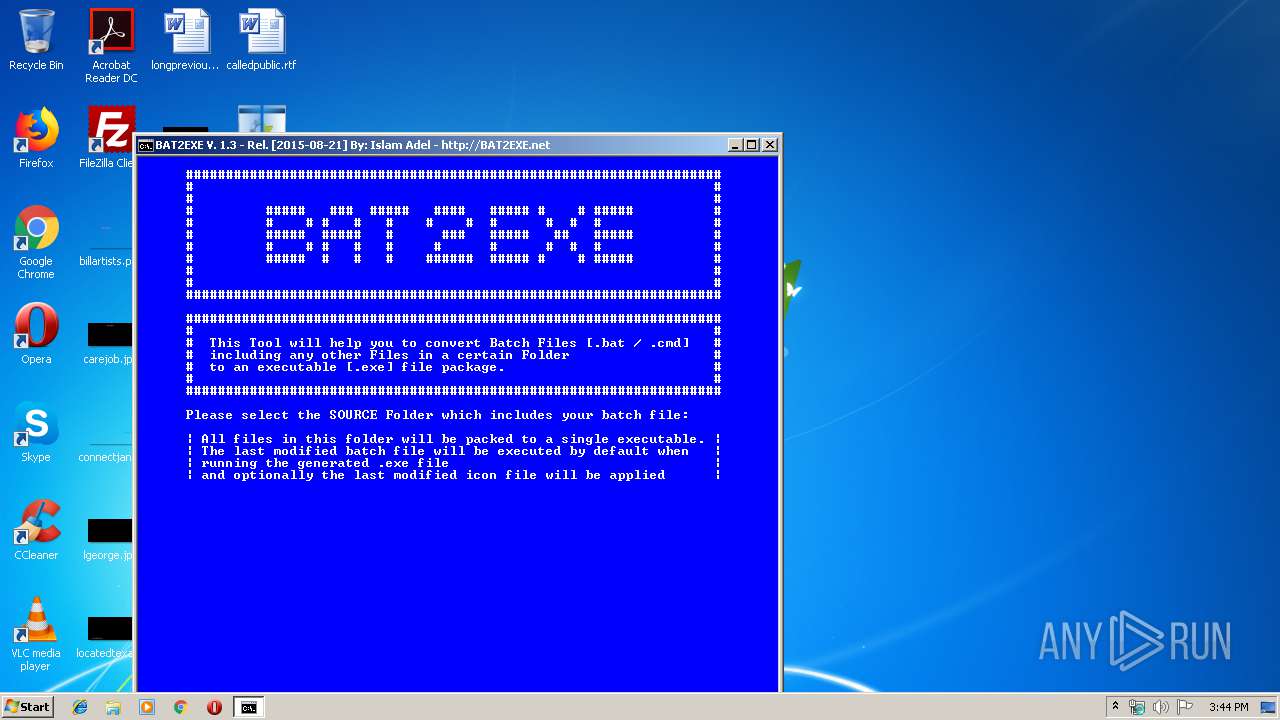
Task: Select the calledpublic.rtf document icon
Action: click(261, 40)
